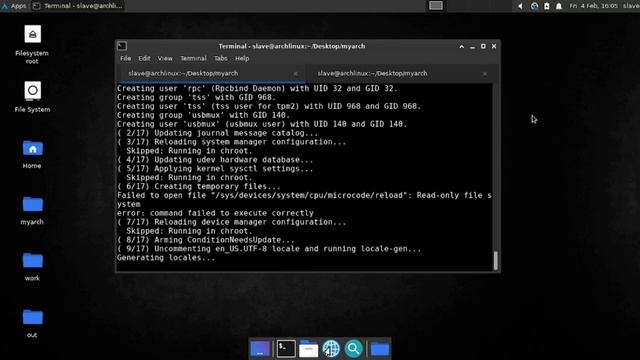Click the workspace switcher in top panel
640x360 pixels.
point(436,6)
